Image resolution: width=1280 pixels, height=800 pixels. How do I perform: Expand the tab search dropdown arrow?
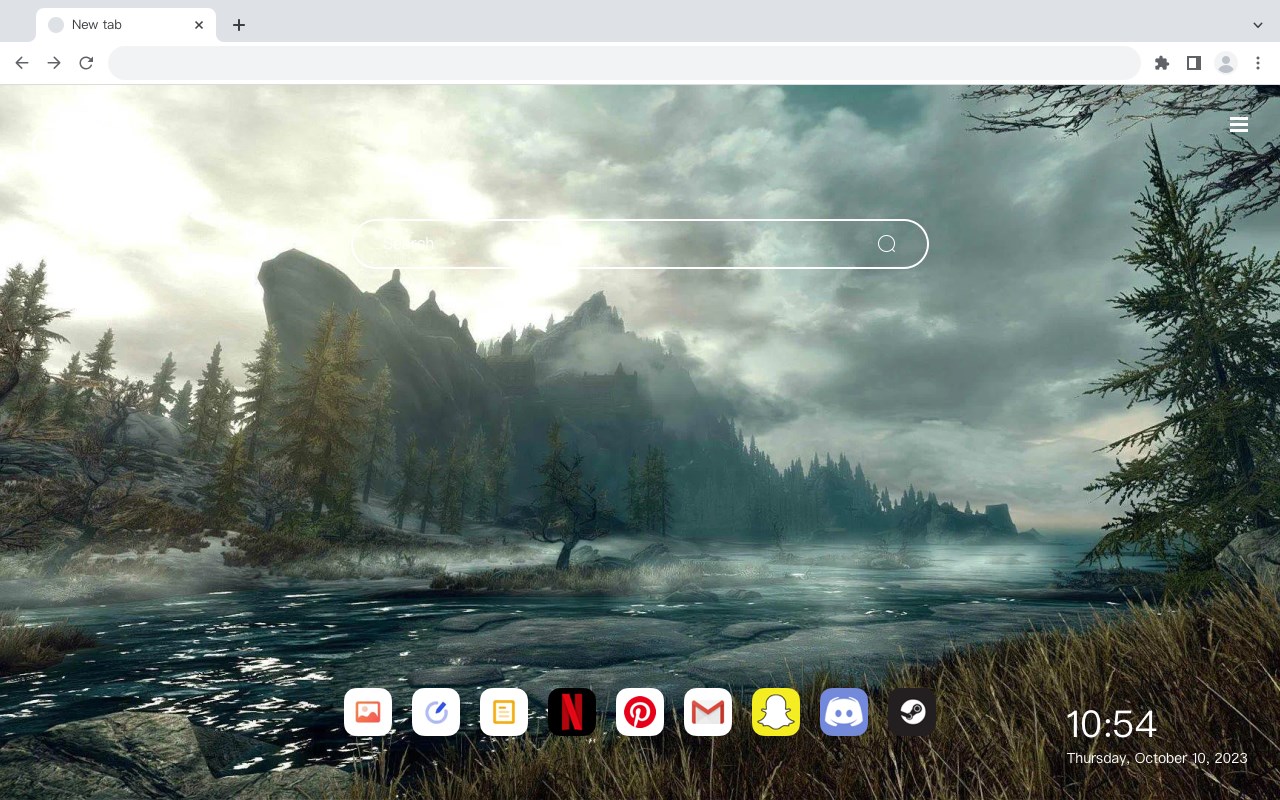[x=1258, y=25]
